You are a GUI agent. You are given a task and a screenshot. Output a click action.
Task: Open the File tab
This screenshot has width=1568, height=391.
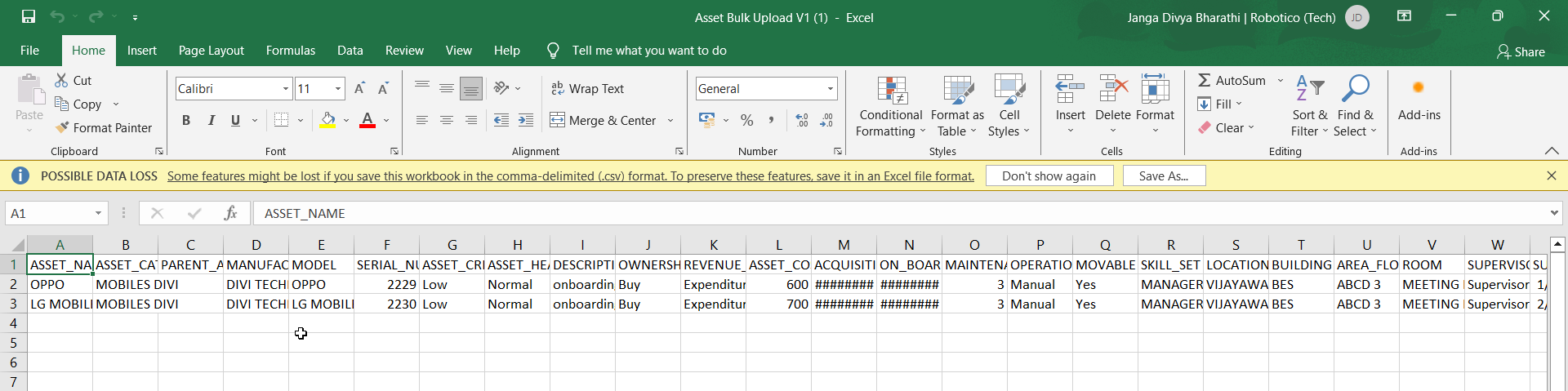[29, 51]
